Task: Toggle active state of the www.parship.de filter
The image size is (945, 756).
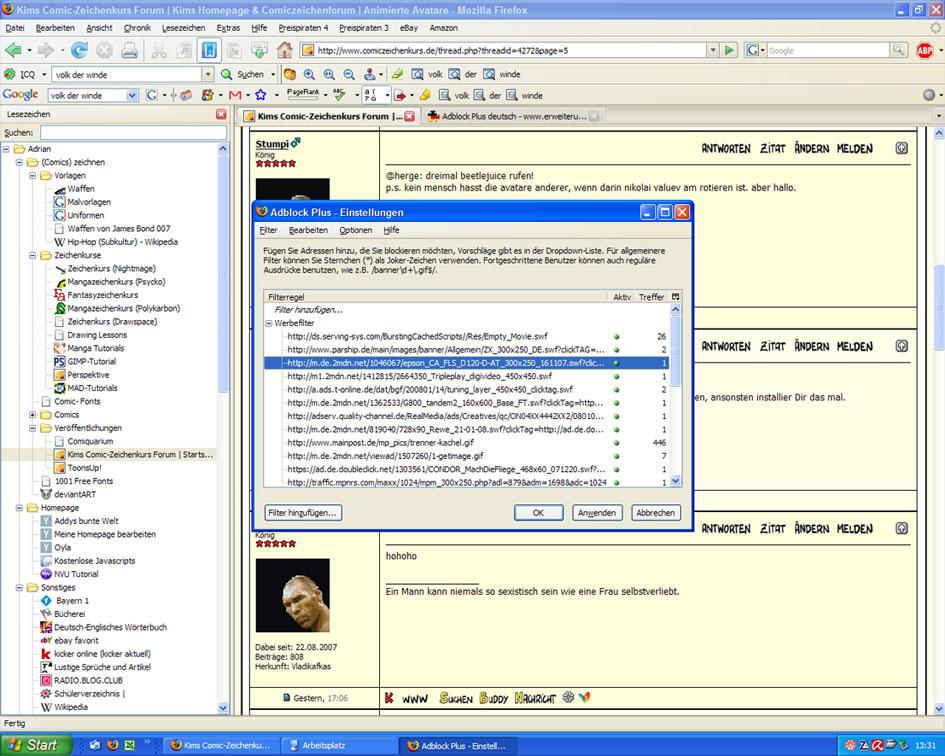Action: [x=617, y=350]
